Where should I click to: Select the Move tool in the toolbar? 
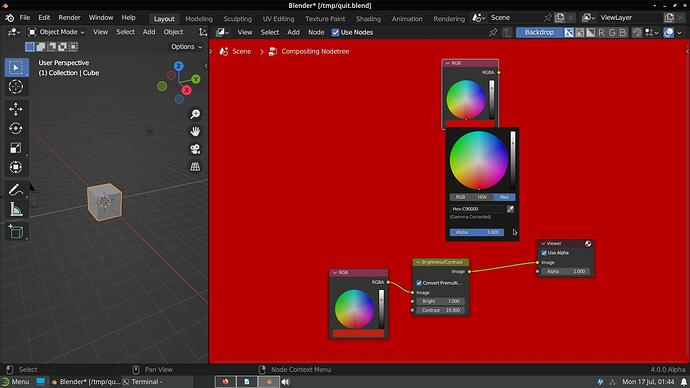16,109
